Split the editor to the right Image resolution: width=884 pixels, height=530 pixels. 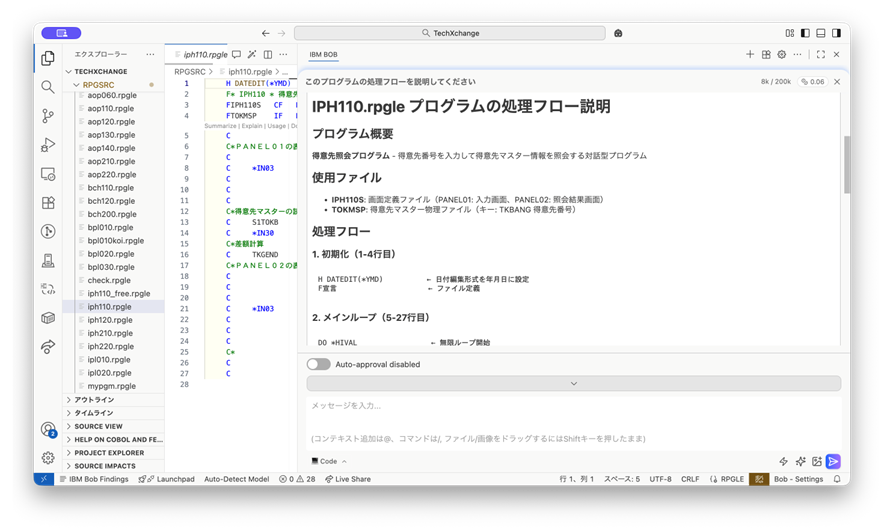(x=268, y=55)
